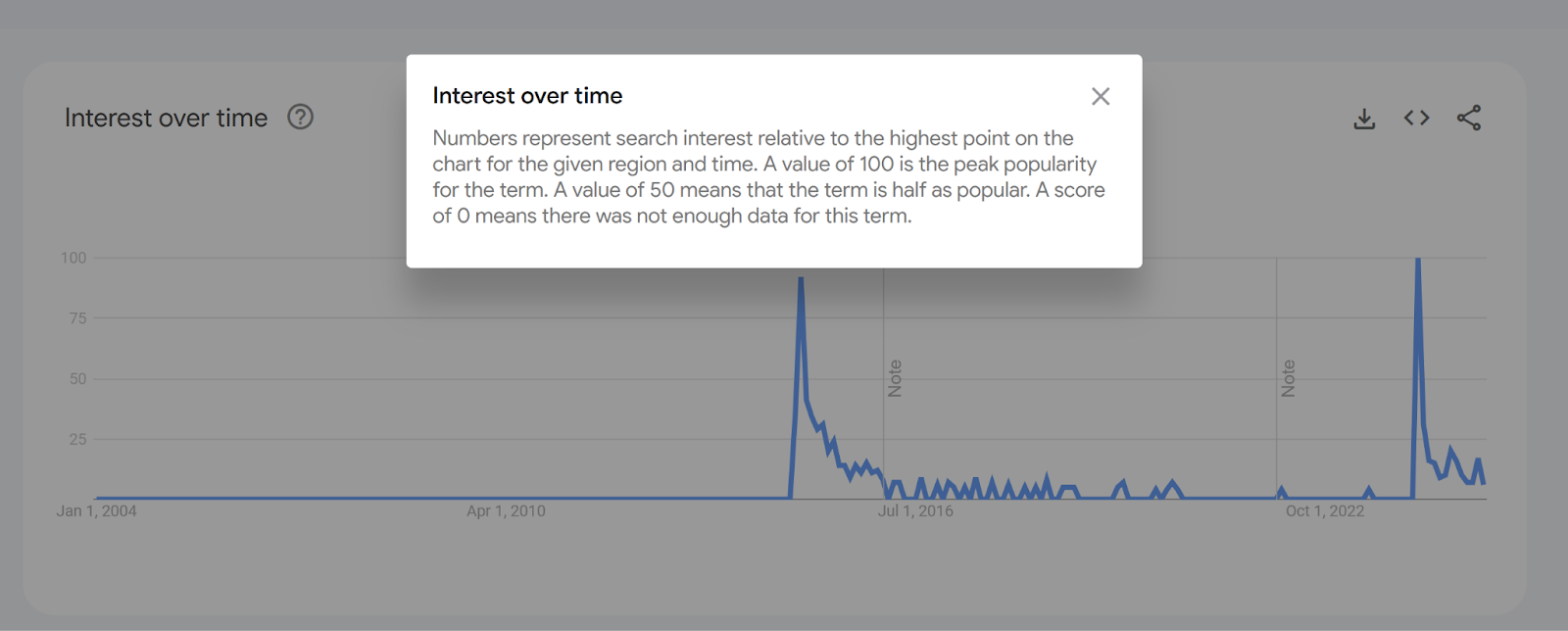Viewport: 1568px width, 631px height.
Task: Select the Note marker near Jul 2016
Action: tap(895, 378)
